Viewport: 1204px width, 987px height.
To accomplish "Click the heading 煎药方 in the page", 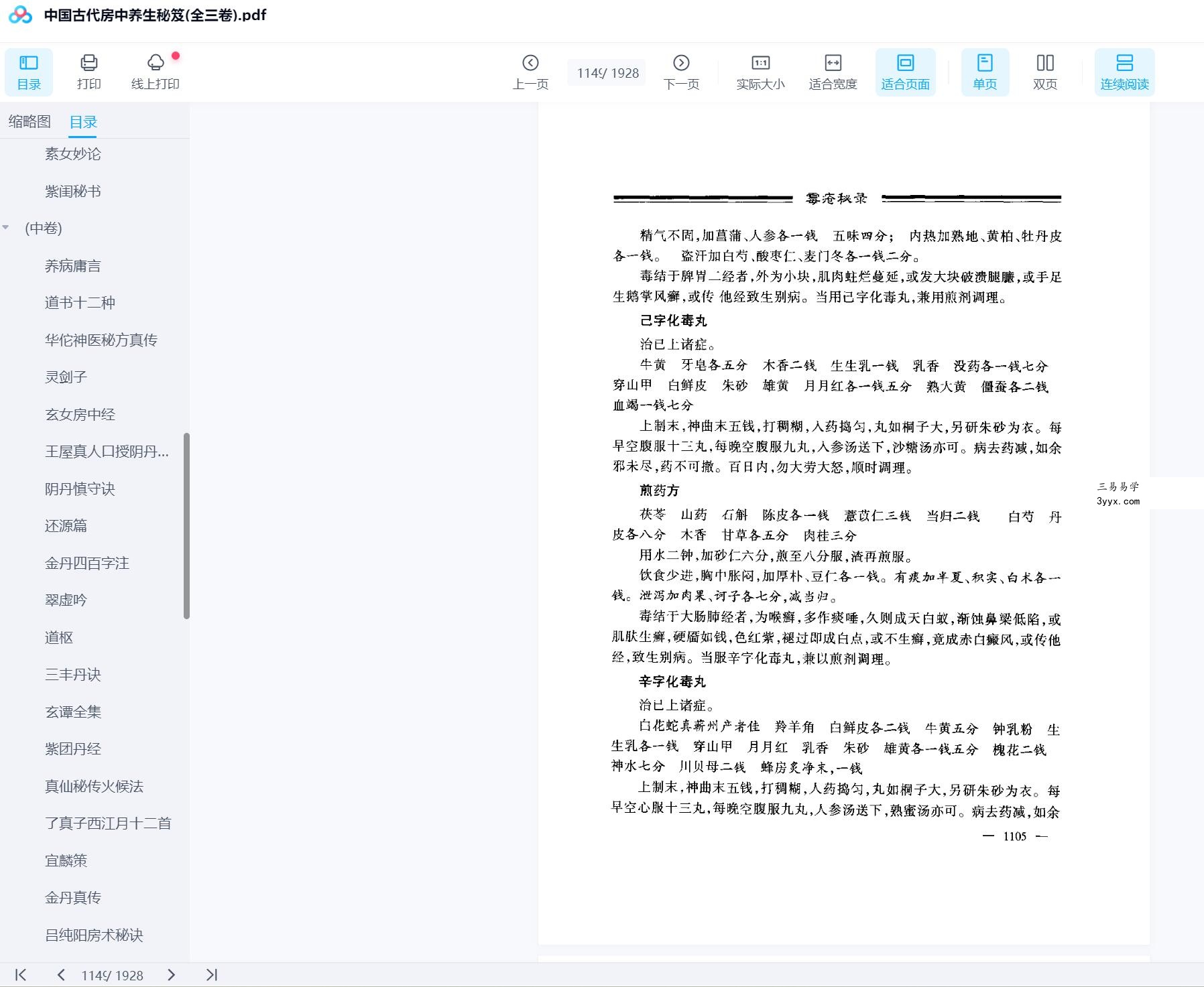I will coord(659,490).
